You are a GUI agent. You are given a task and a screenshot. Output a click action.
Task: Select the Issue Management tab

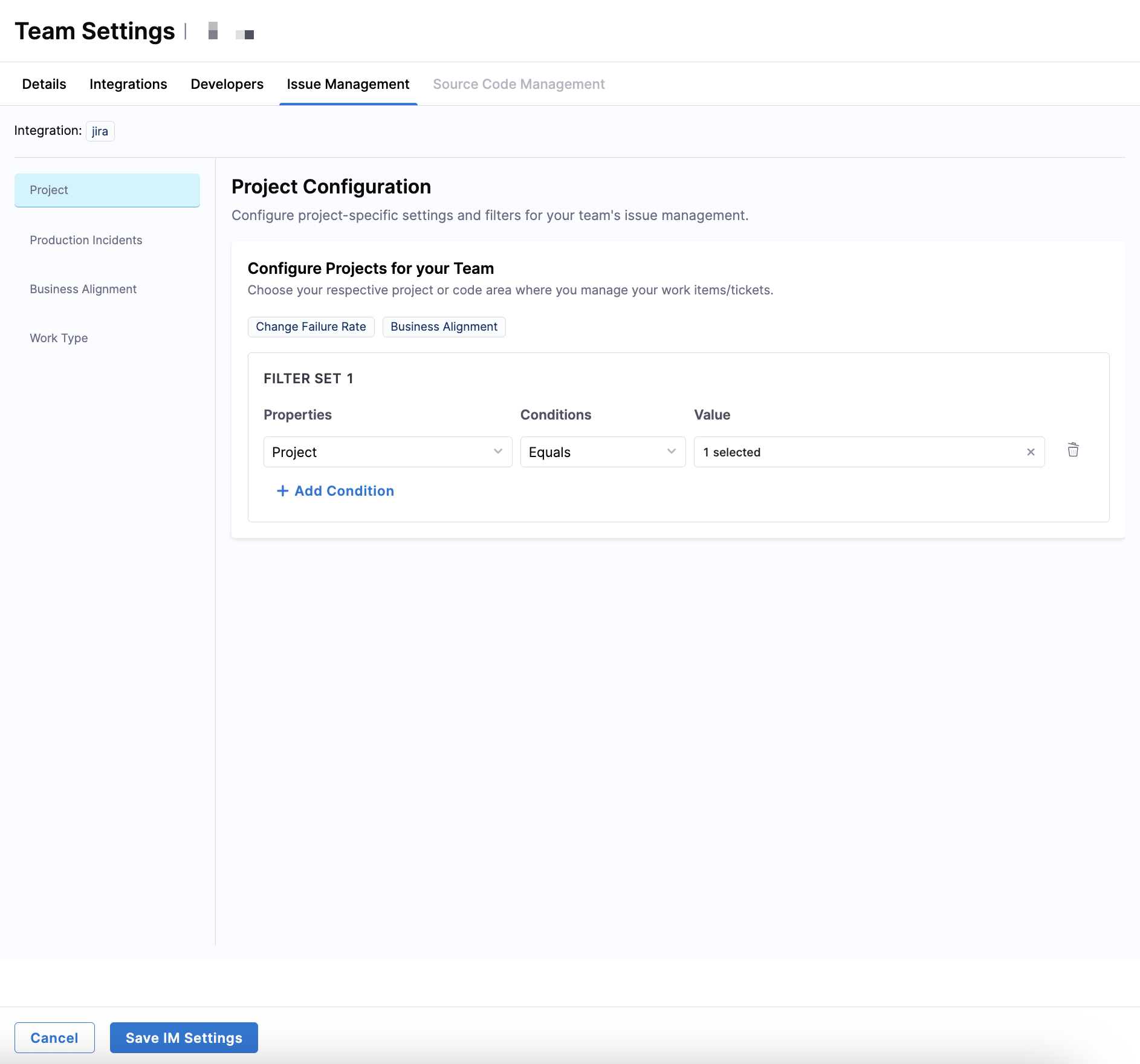click(x=348, y=84)
